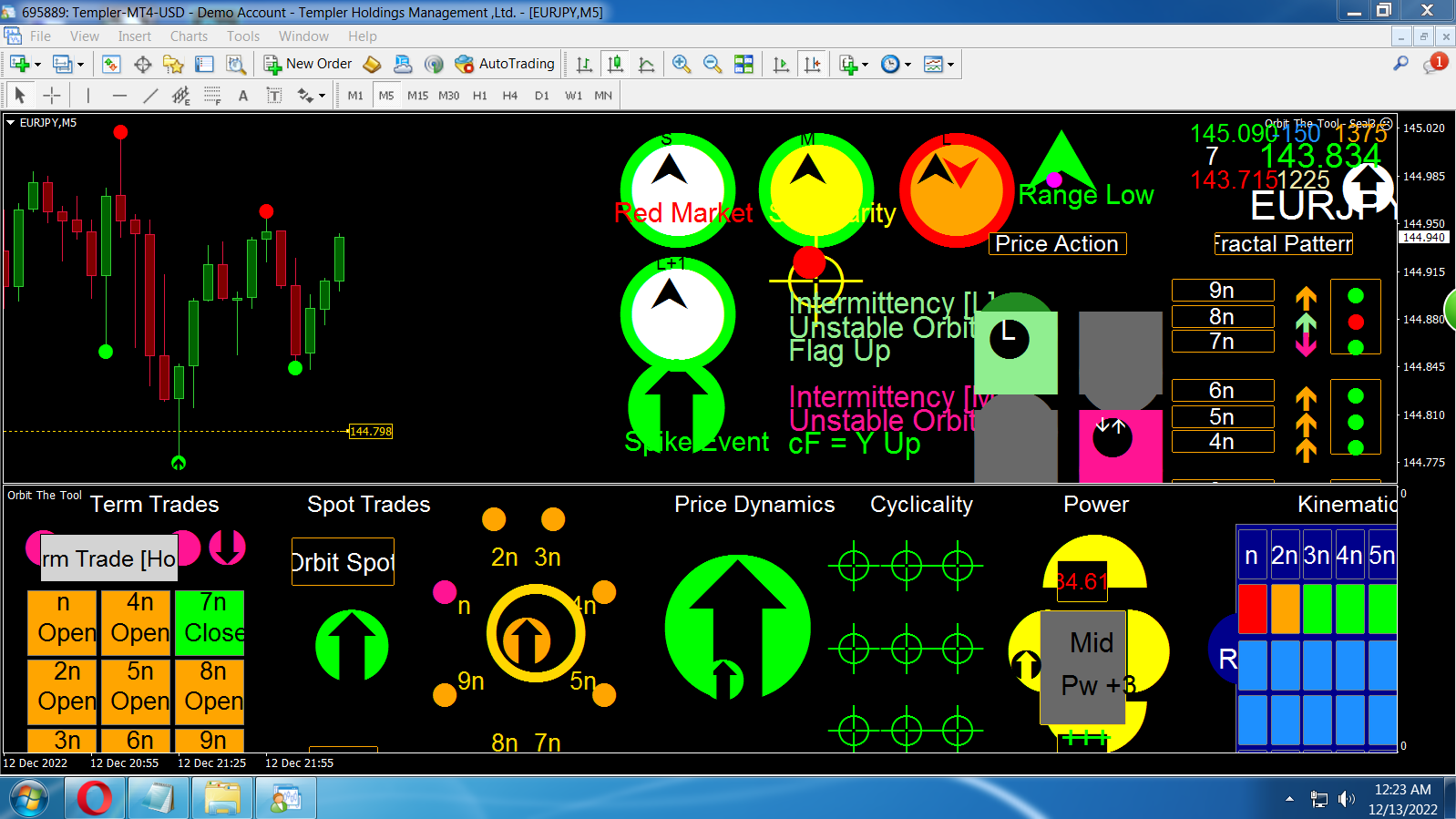Show hidden system tray icons
1456x819 pixels.
(1289, 799)
